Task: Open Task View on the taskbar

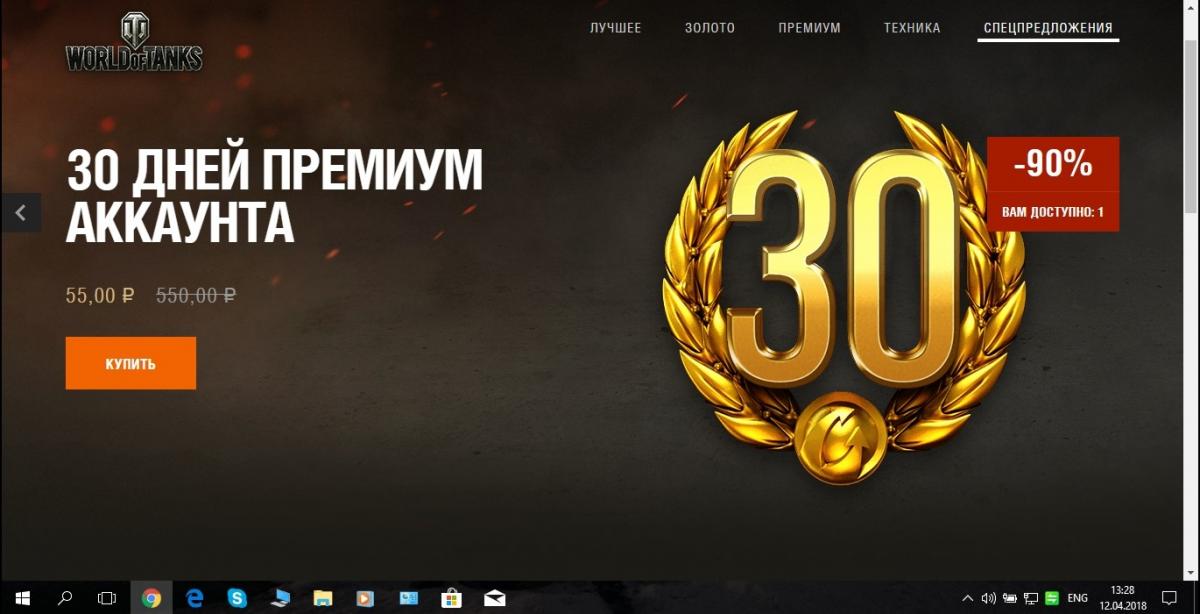Action: pyautogui.click(x=107, y=598)
